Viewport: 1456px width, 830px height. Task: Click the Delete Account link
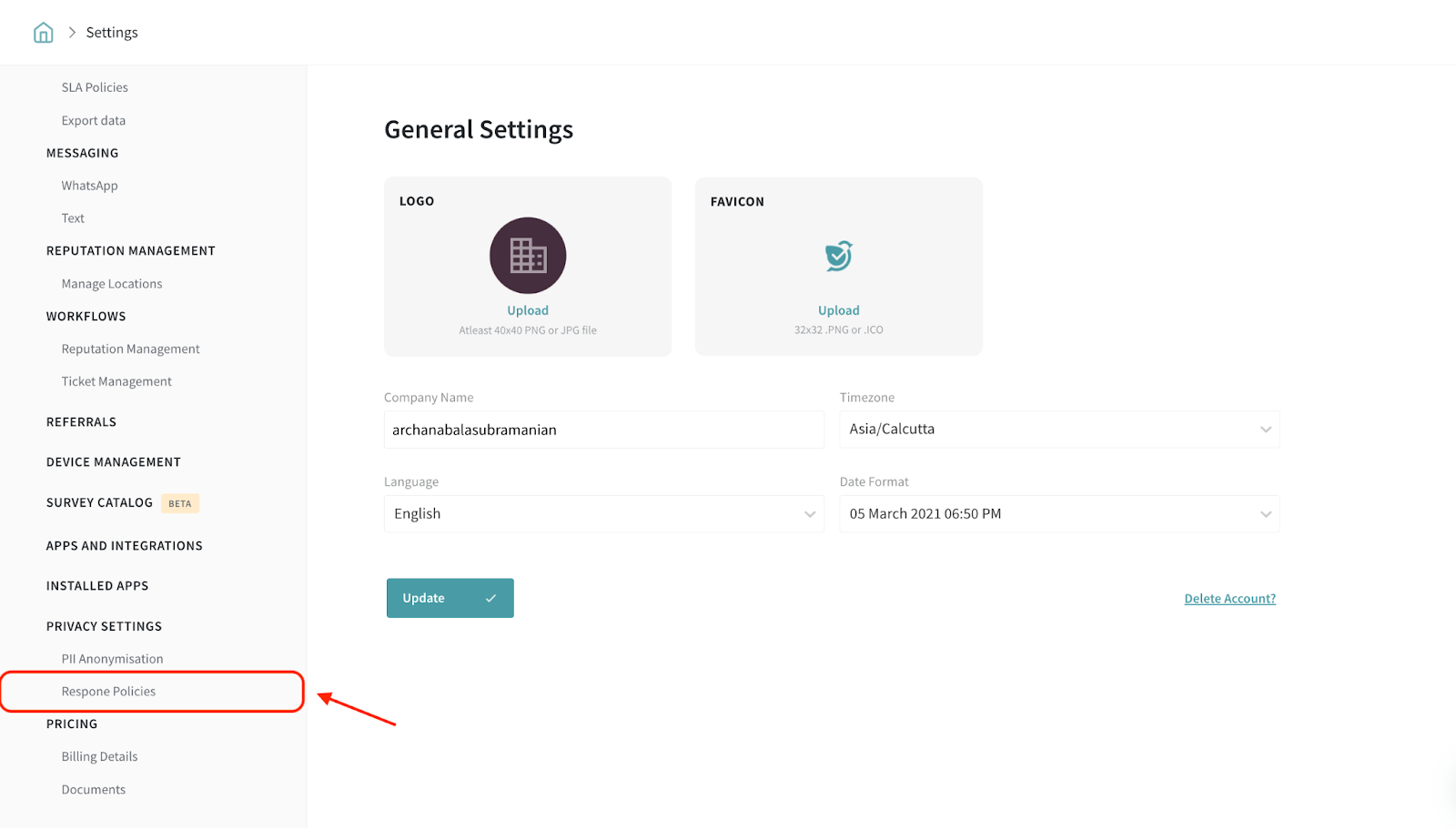1229,599
